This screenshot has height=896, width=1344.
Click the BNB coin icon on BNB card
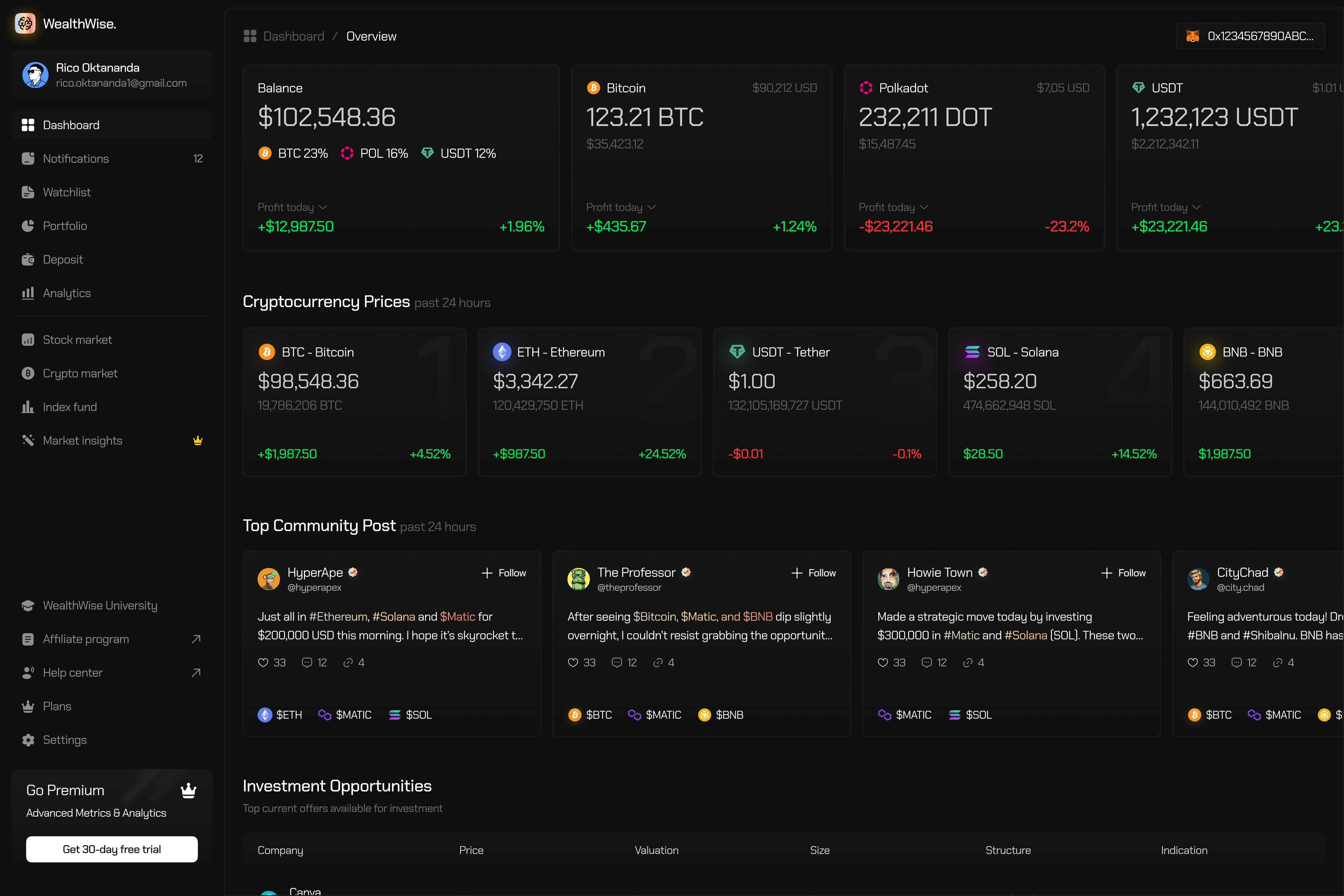[1207, 352]
